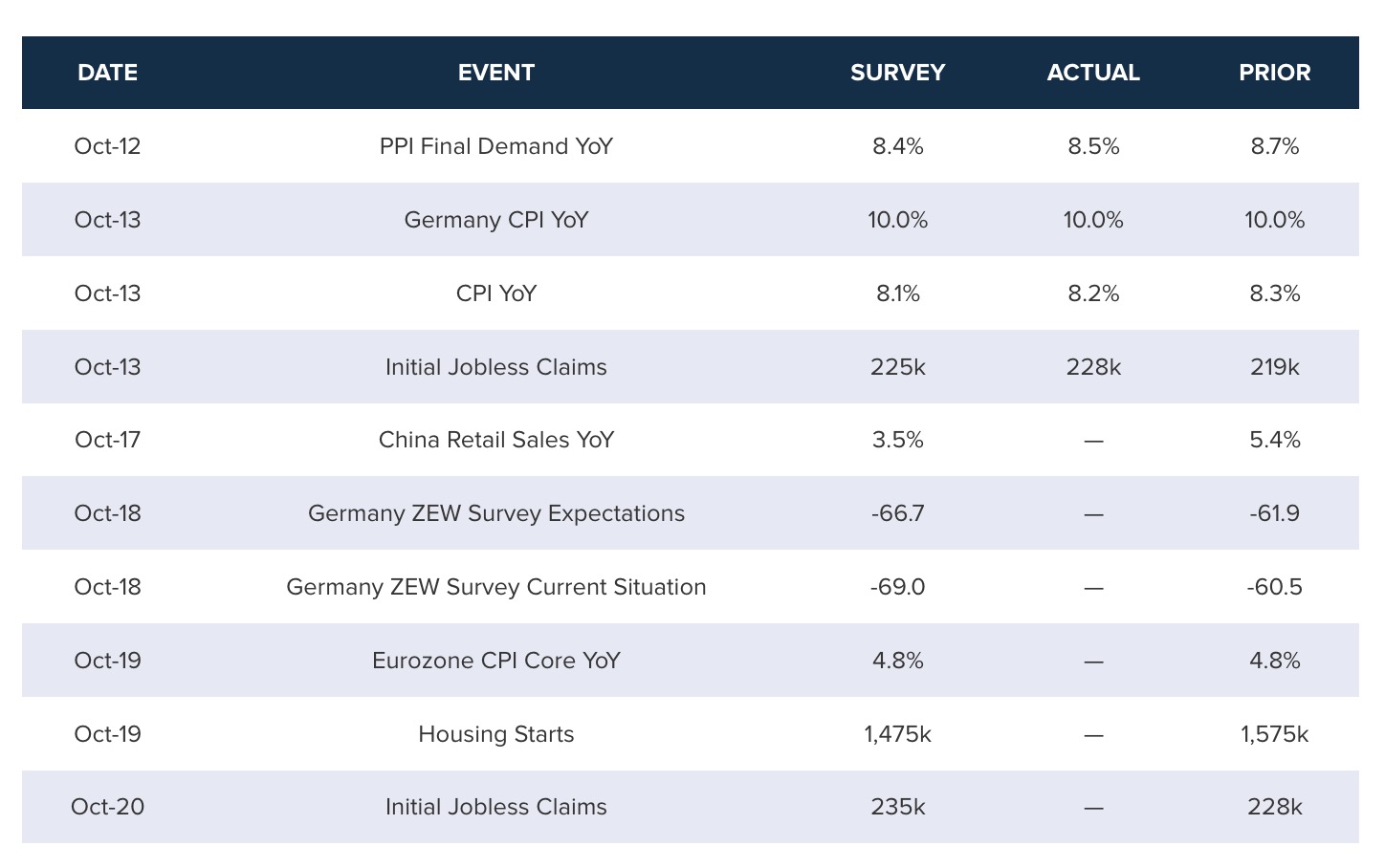Click the China Retail Sales YoY row

pyautogui.click(x=495, y=440)
